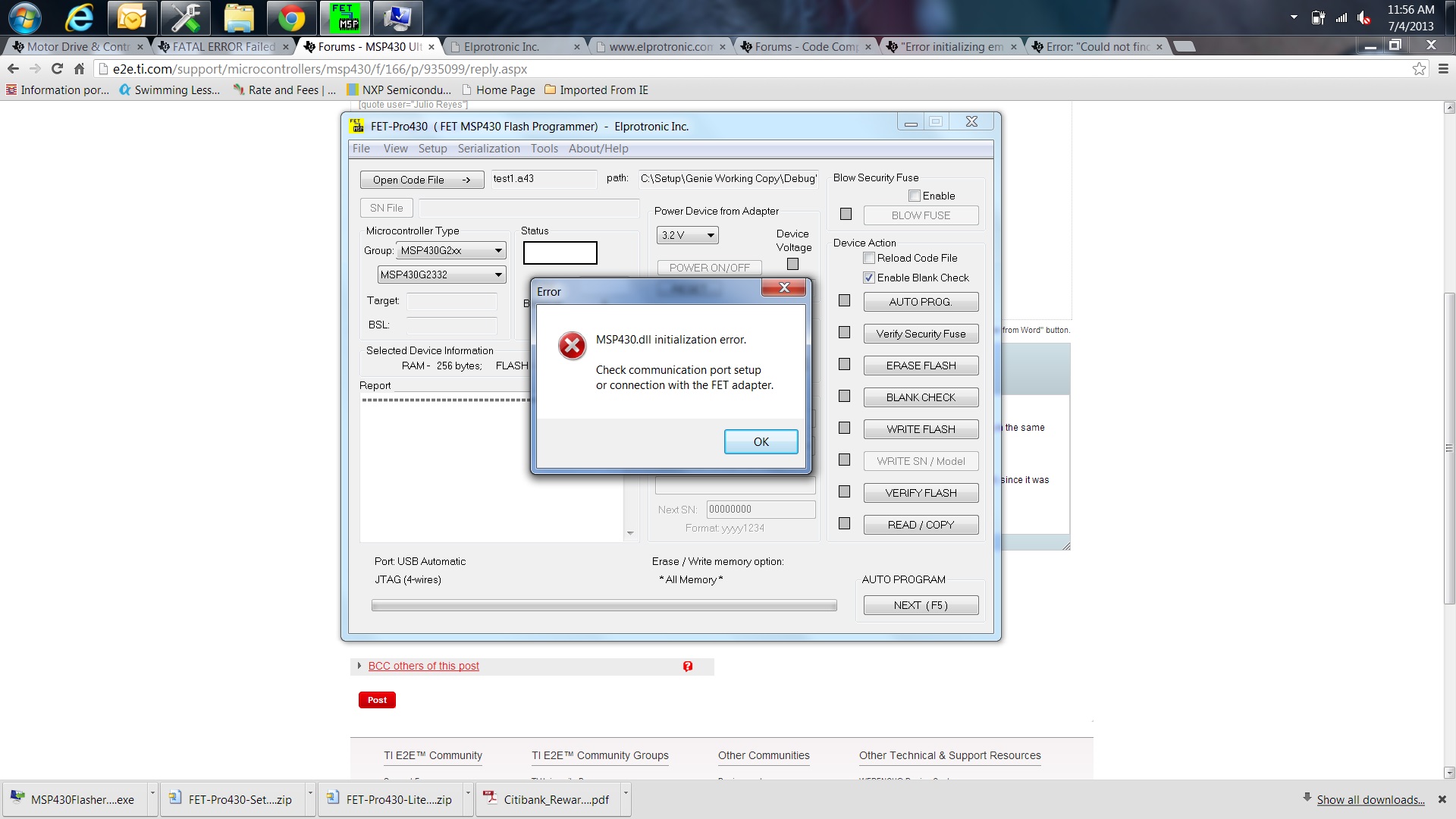Open the Setup menu
Viewport: 1456px width, 819px height.
click(x=432, y=149)
